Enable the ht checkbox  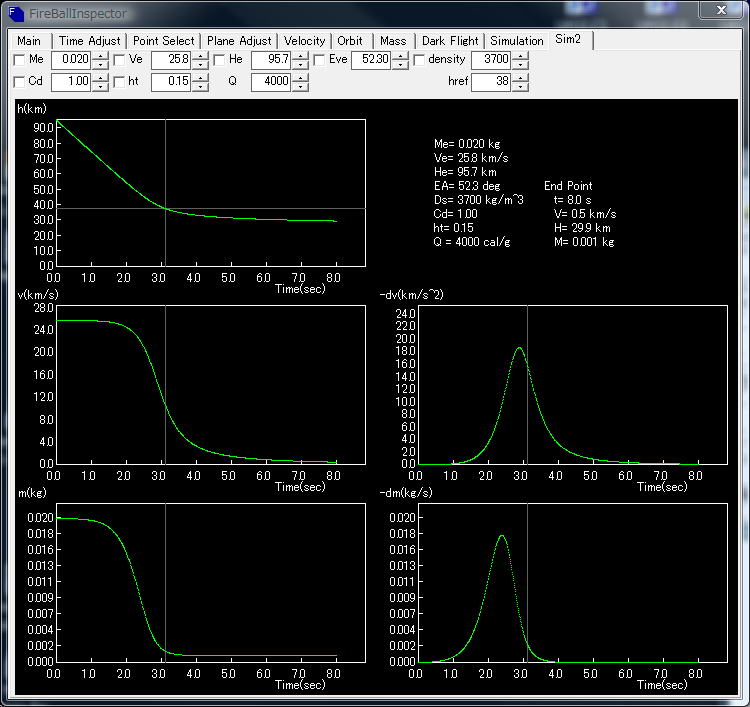point(119,81)
